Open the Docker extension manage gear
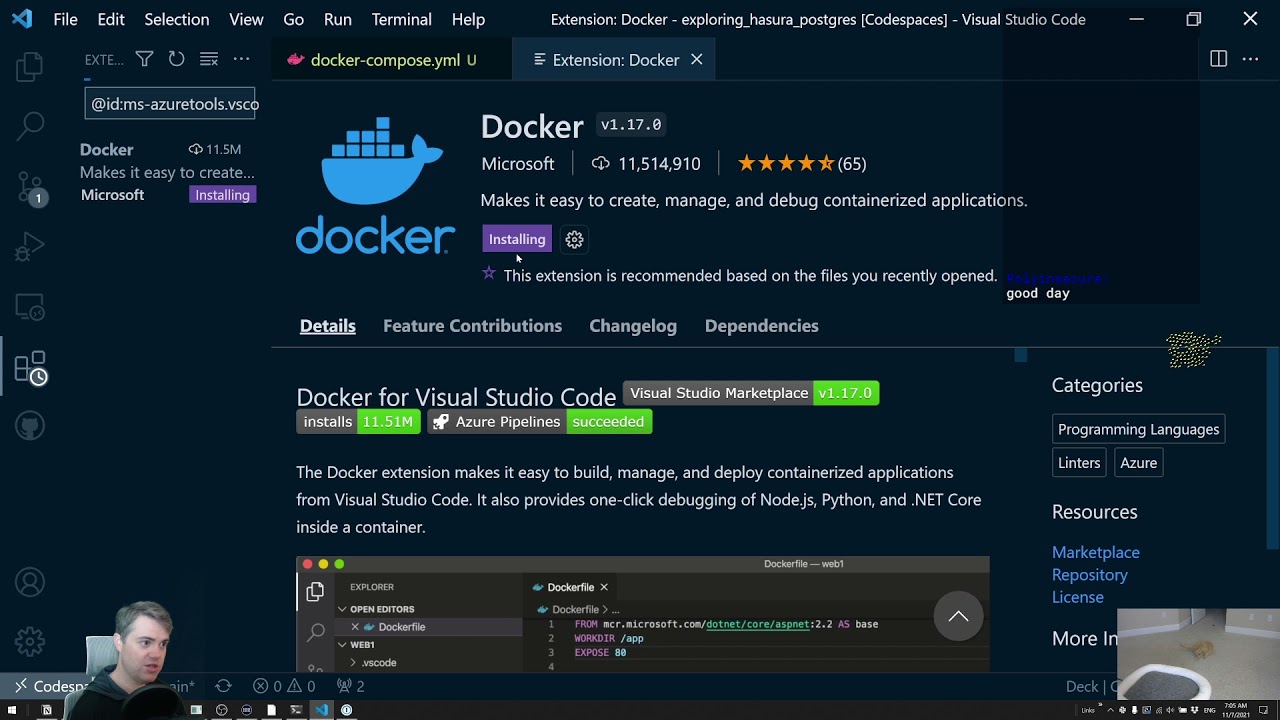1280x720 pixels. pos(574,239)
